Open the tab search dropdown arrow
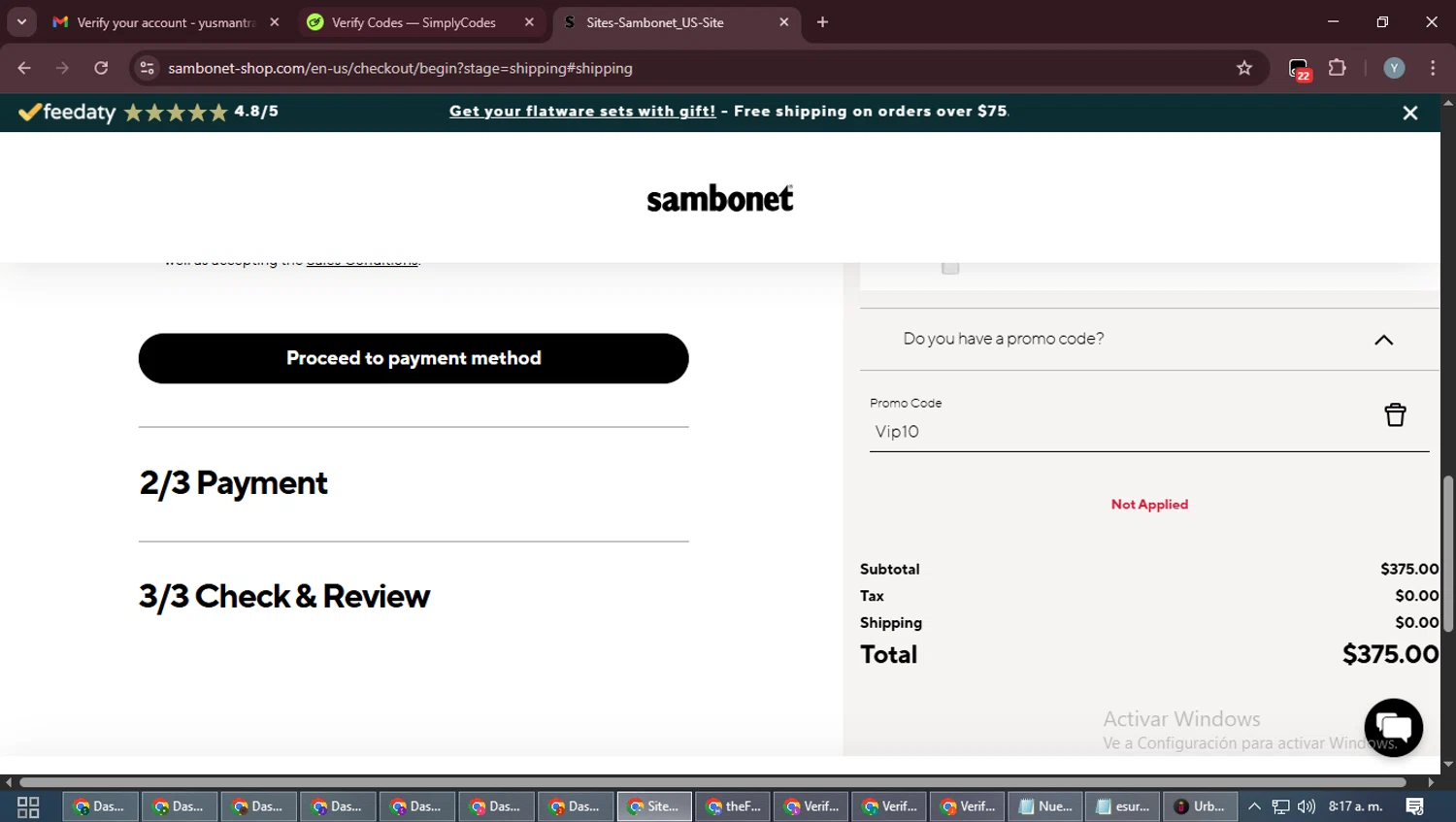The width and height of the screenshot is (1456, 822). (21, 21)
